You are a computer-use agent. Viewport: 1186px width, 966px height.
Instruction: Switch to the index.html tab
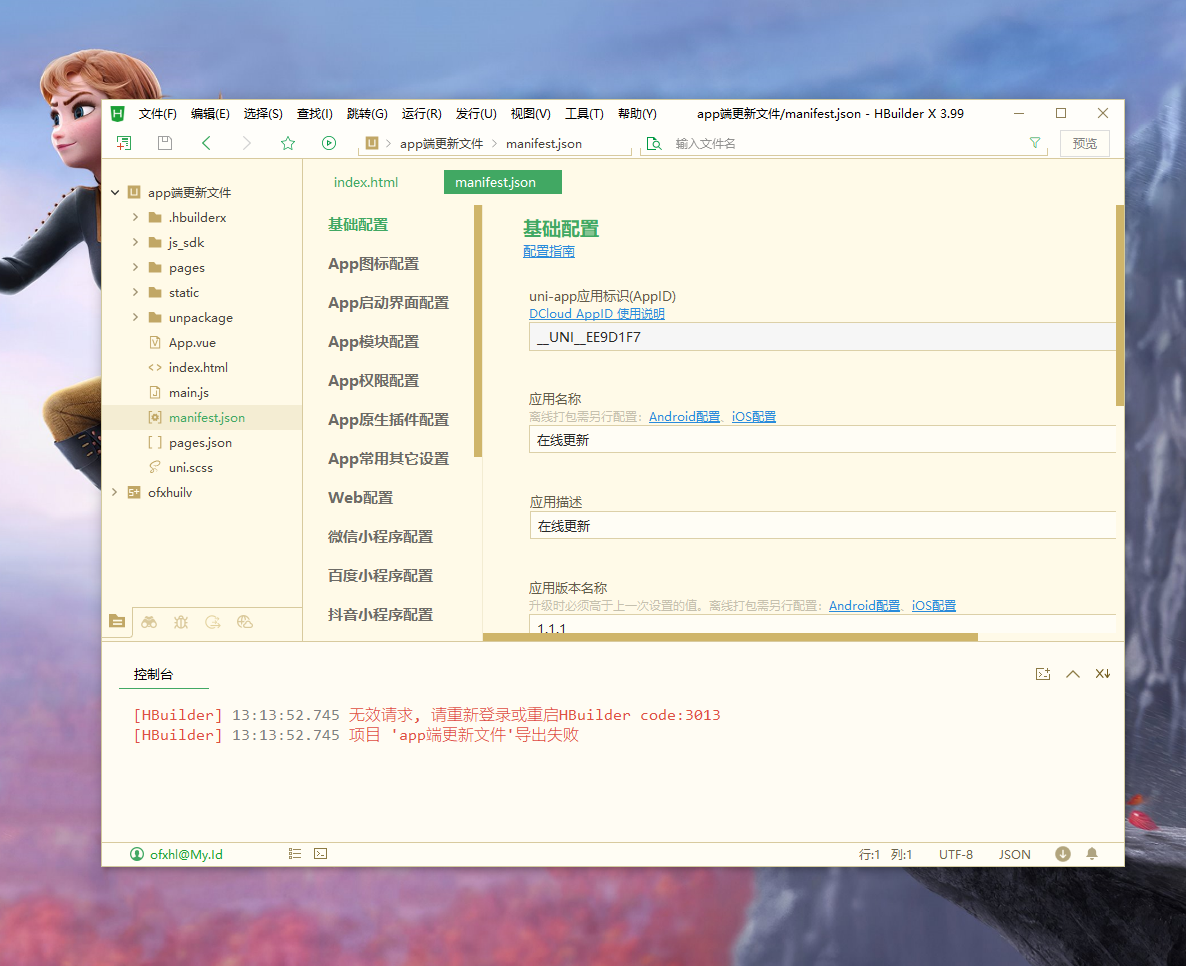[x=366, y=182]
